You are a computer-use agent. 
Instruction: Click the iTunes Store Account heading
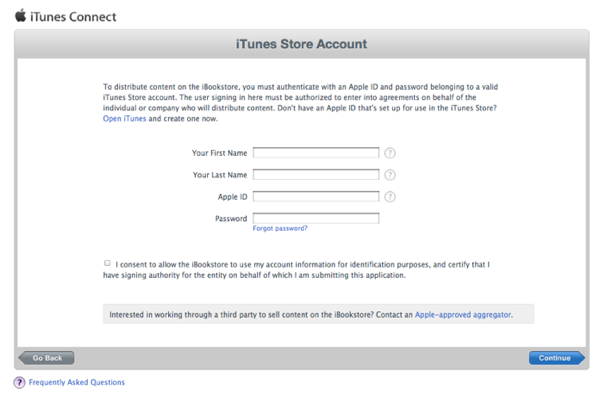pos(301,44)
